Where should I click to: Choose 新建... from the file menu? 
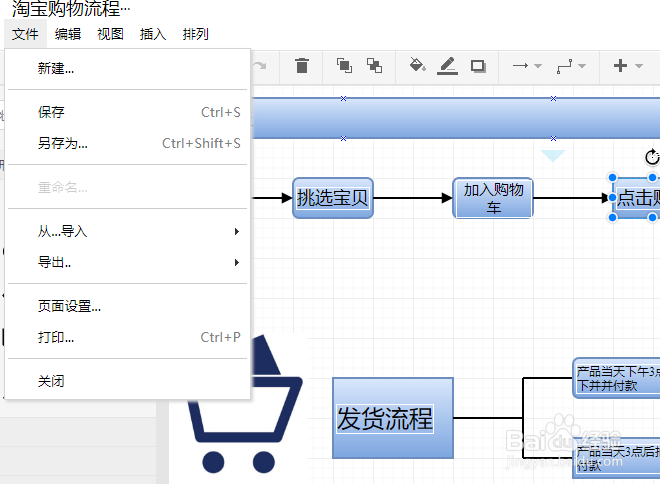pyautogui.click(x=128, y=68)
